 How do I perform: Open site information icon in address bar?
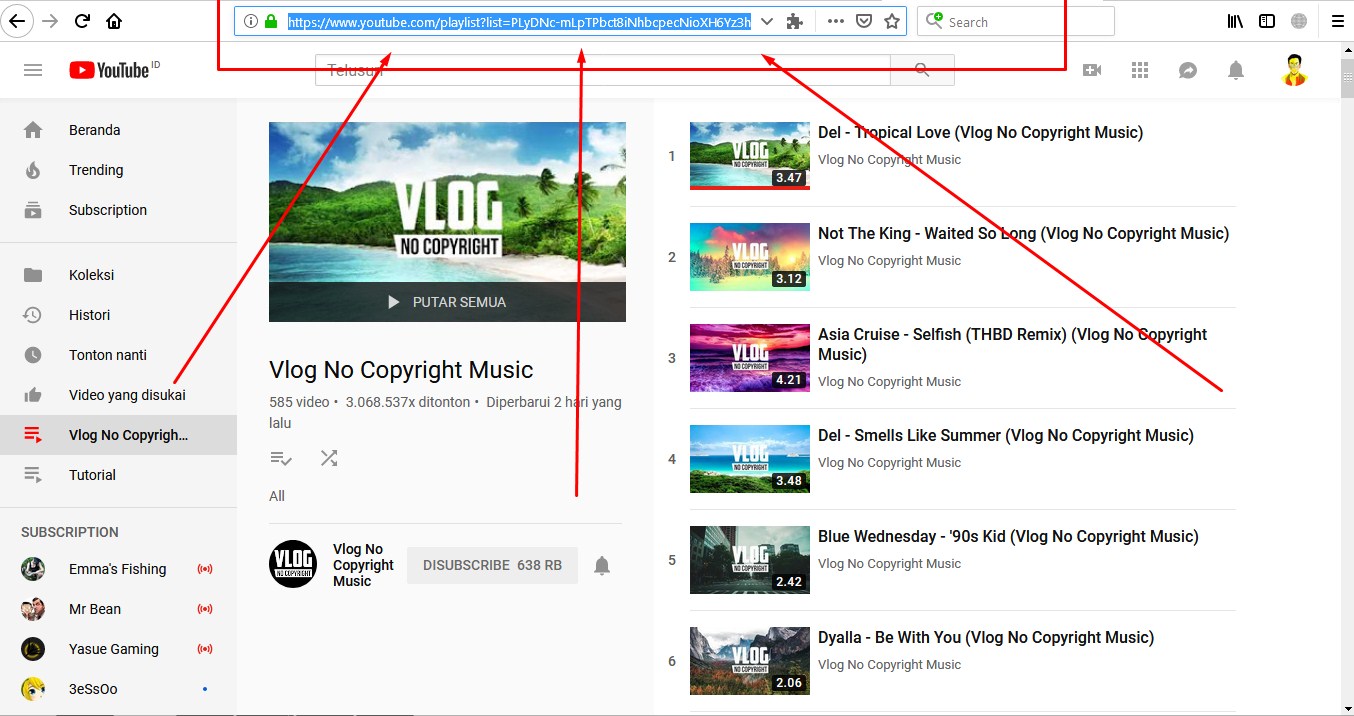(250, 21)
